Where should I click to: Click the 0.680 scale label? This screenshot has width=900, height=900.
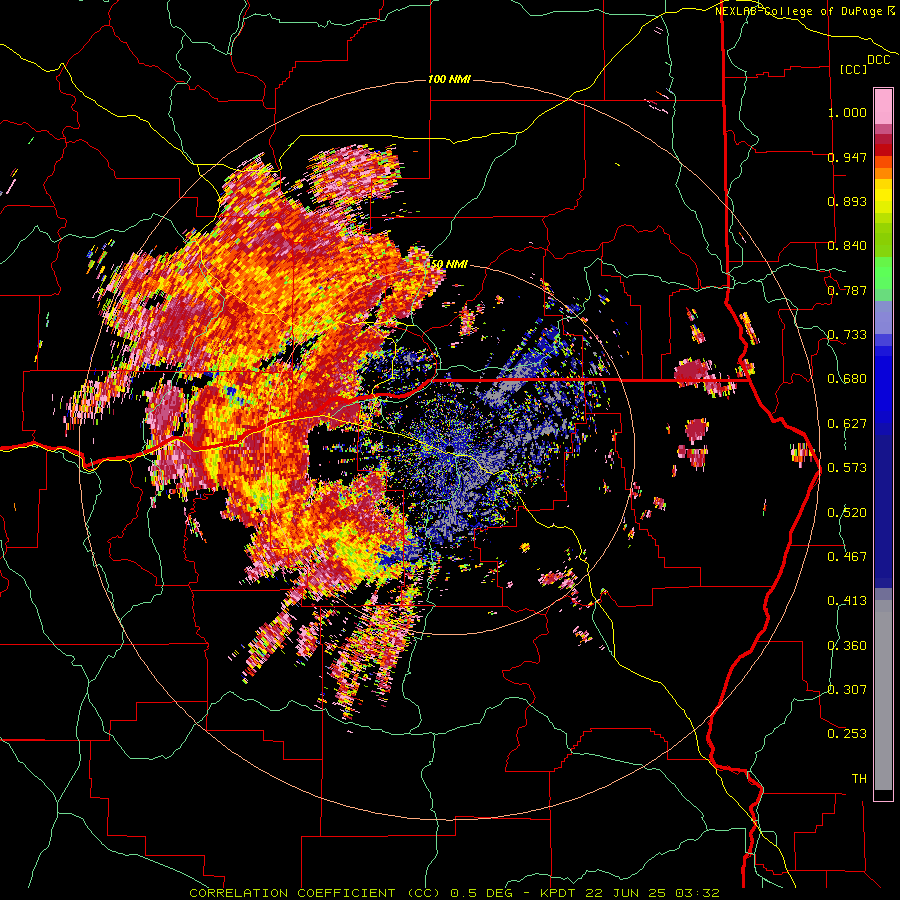847,379
